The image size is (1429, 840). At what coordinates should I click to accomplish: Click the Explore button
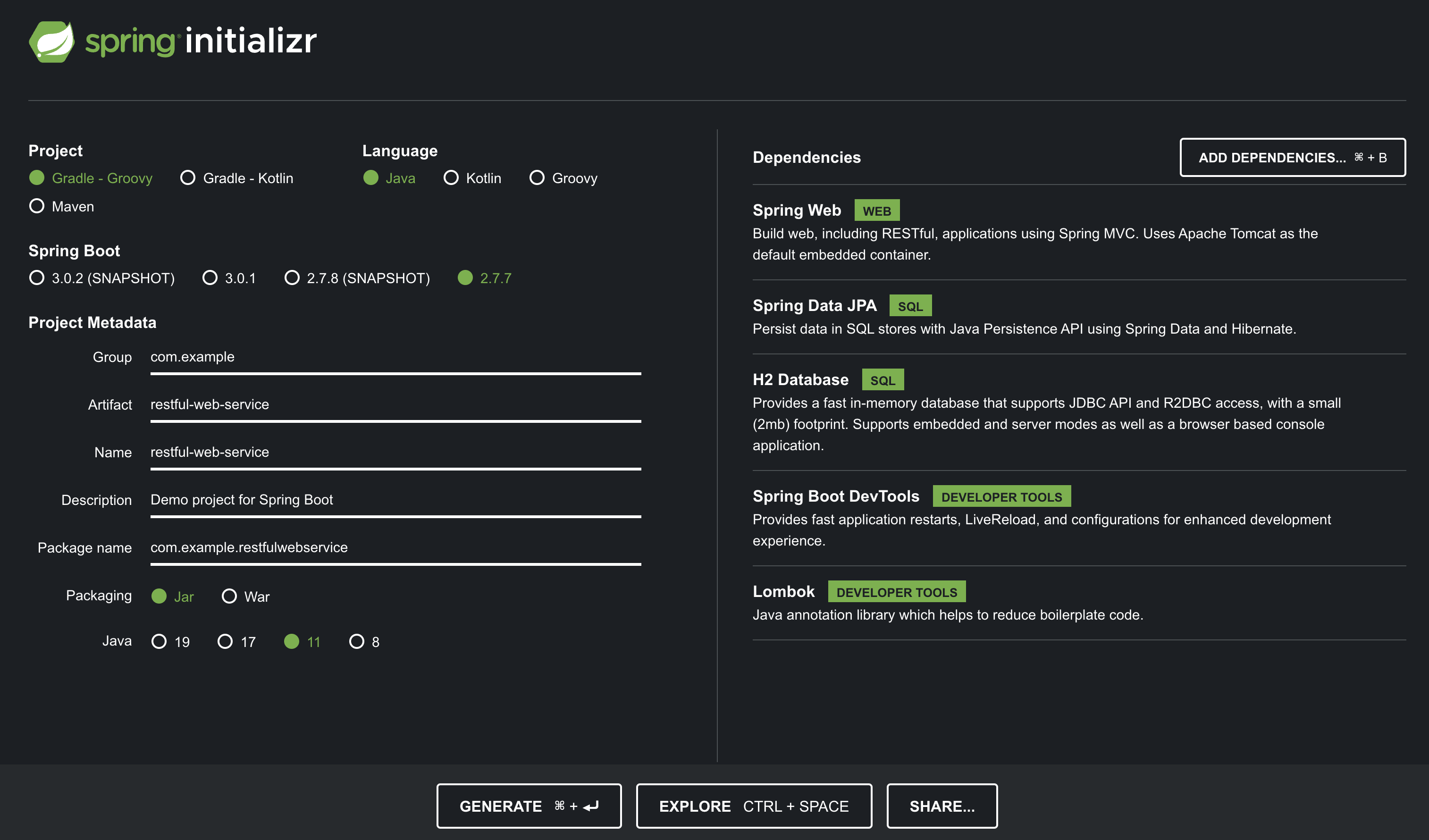pyautogui.click(x=753, y=806)
